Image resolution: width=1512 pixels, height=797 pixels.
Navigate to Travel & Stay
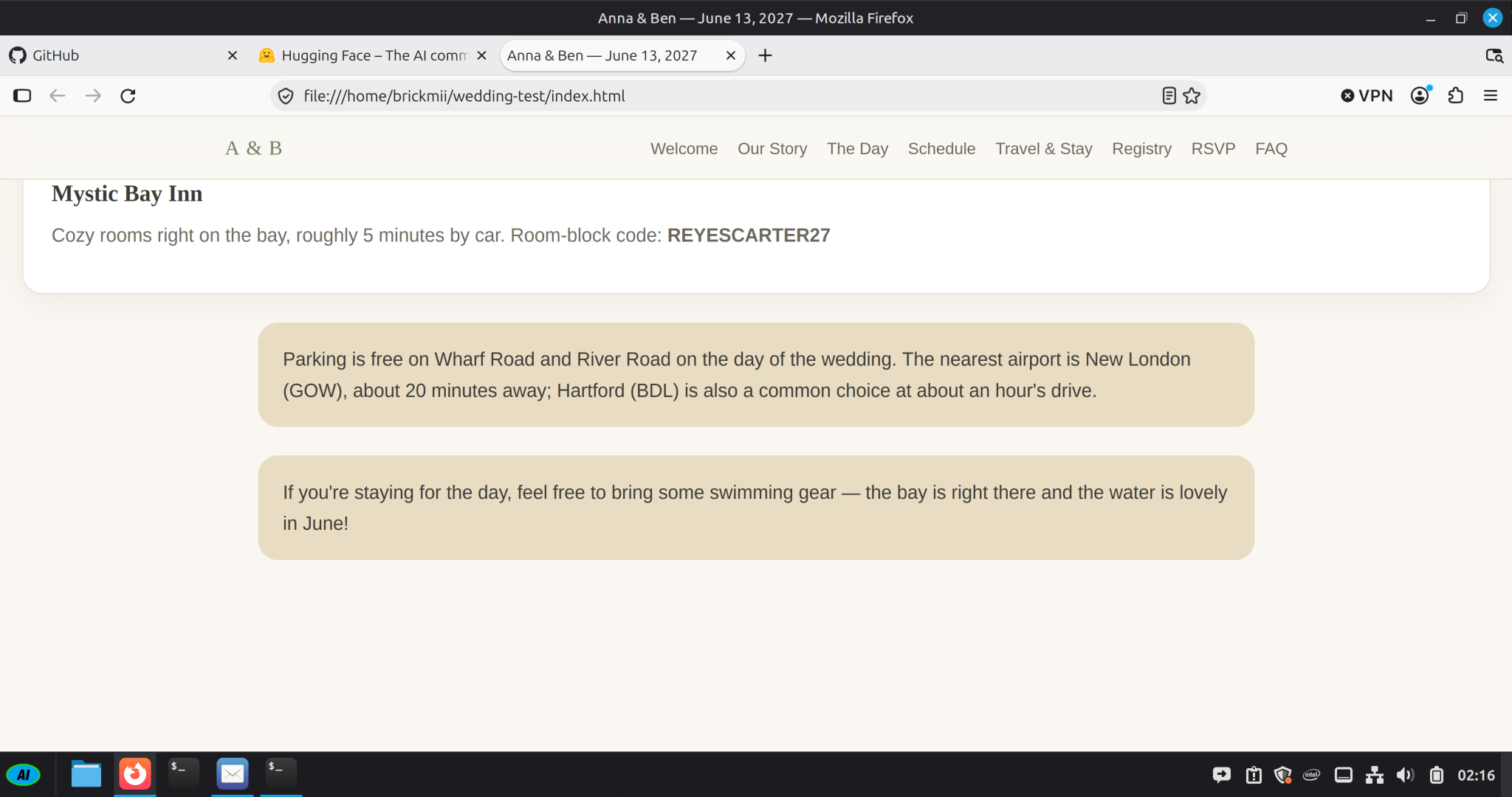click(x=1044, y=148)
